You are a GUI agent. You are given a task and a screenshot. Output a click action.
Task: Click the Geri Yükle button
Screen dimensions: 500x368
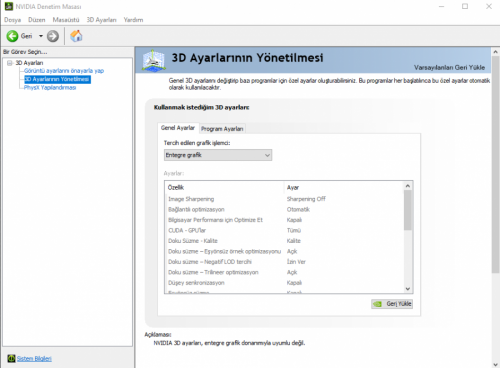[x=392, y=304]
